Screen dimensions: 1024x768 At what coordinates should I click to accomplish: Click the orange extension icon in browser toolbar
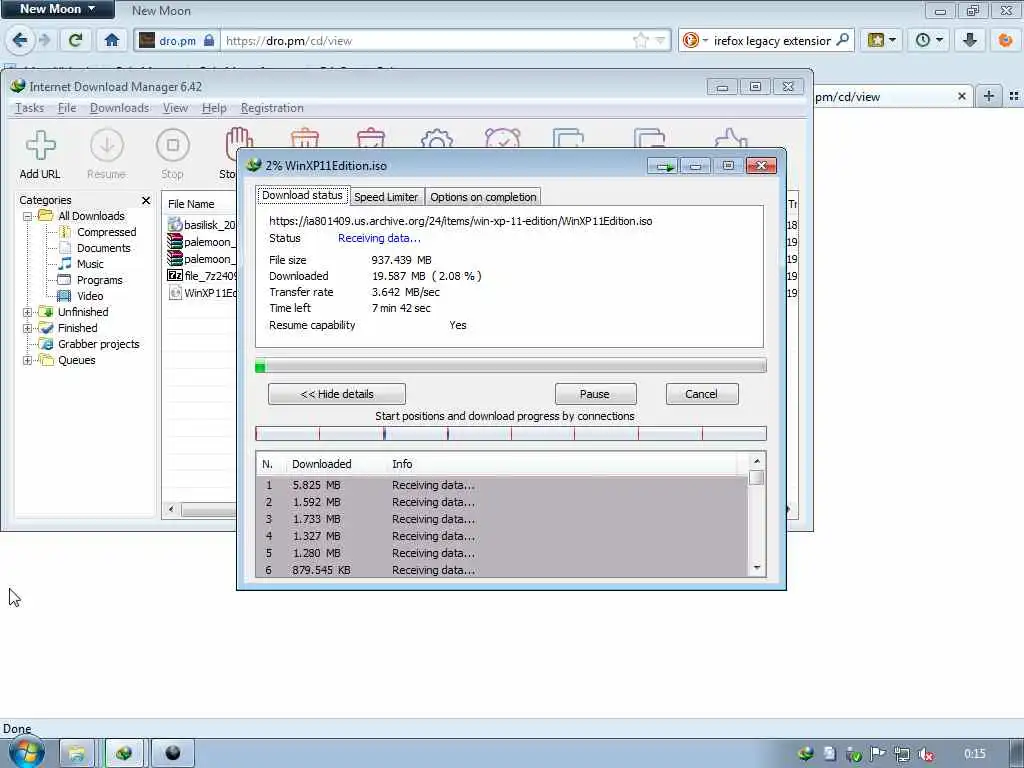pos(1006,40)
